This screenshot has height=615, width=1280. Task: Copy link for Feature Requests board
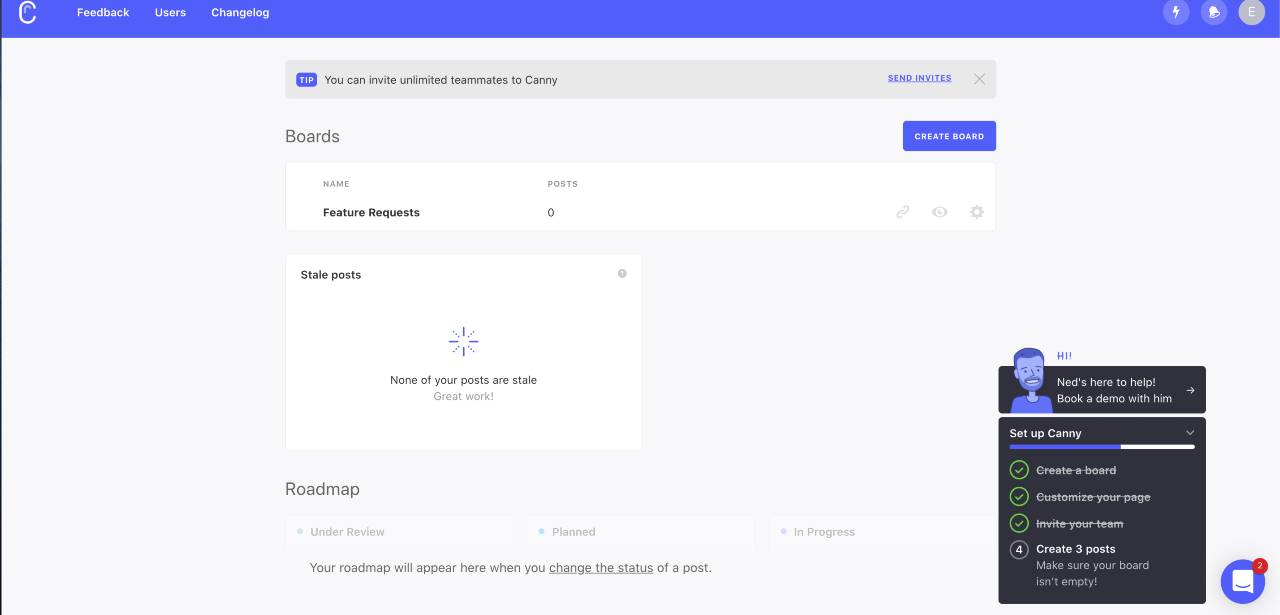[x=903, y=212]
